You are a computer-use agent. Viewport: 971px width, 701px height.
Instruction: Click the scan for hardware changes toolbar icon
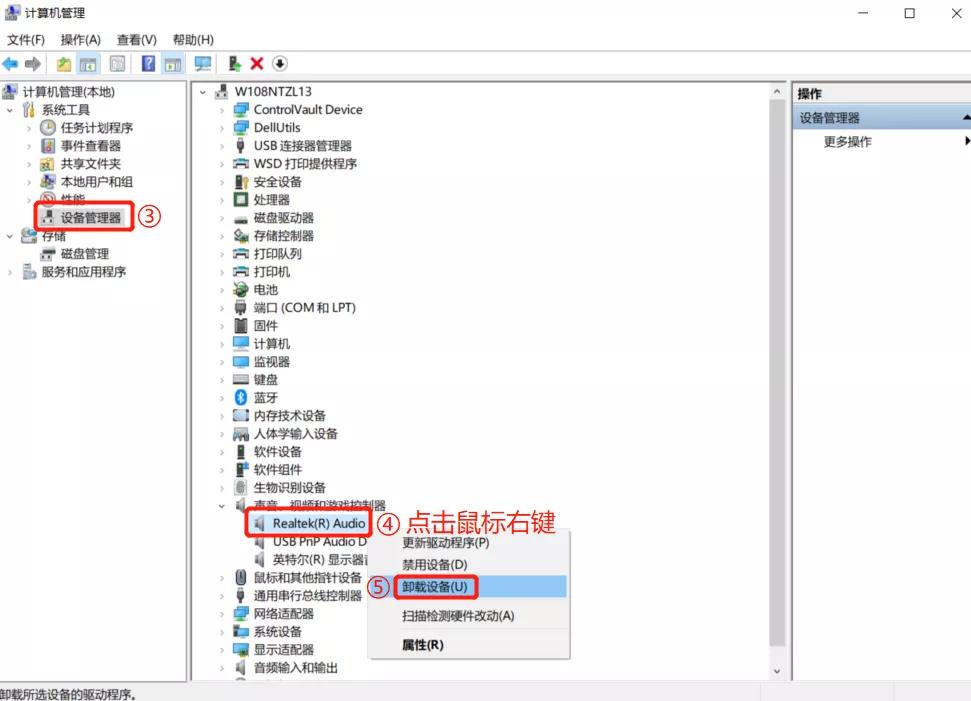click(278, 63)
